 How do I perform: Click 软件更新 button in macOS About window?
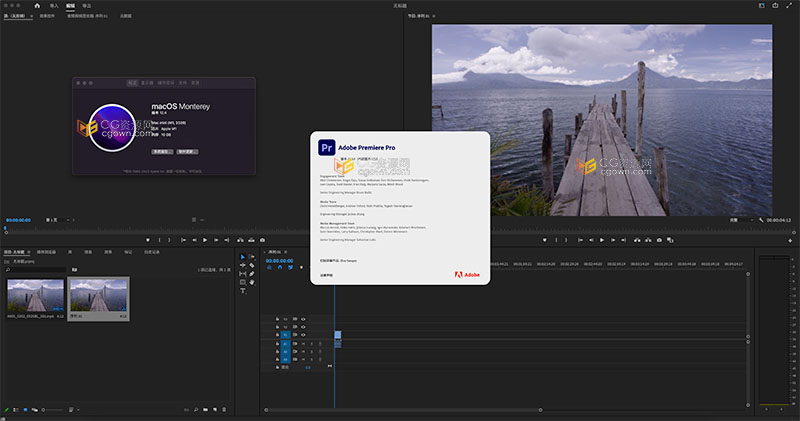pos(187,152)
